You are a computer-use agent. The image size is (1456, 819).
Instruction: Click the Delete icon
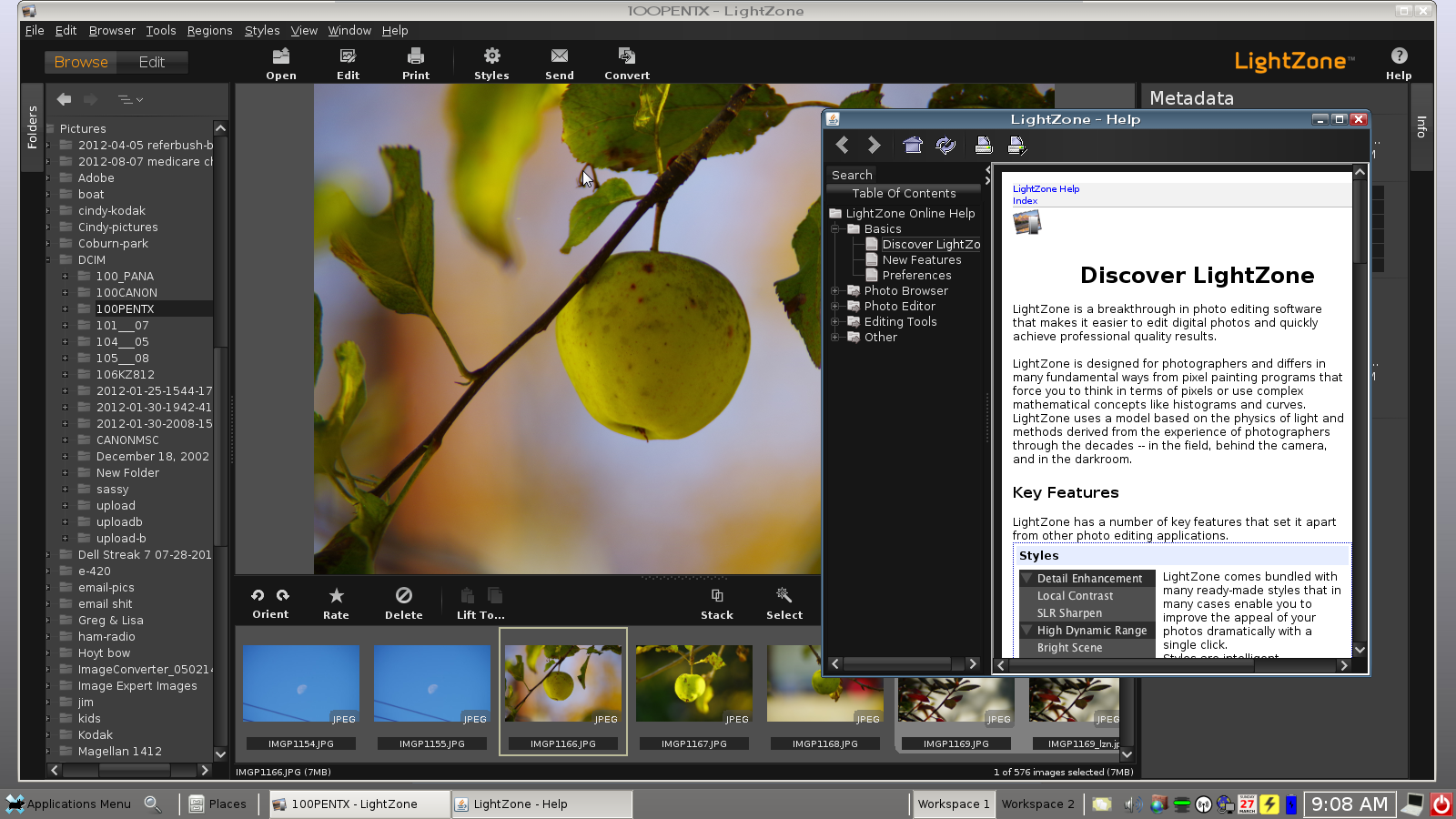403,595
